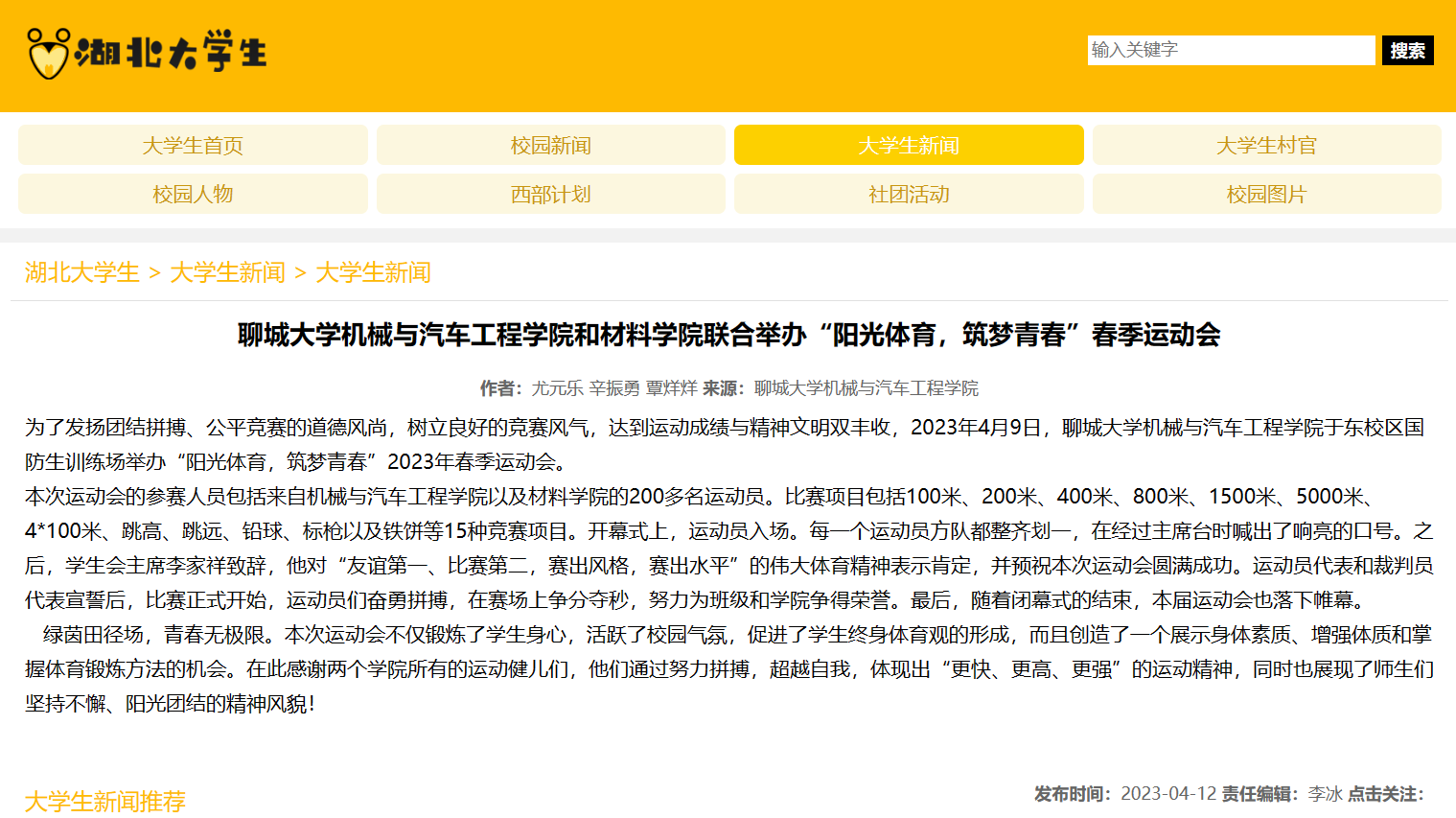Open the 大学生村官 navigation item

pyautogui.click(x=1266, y=146)
